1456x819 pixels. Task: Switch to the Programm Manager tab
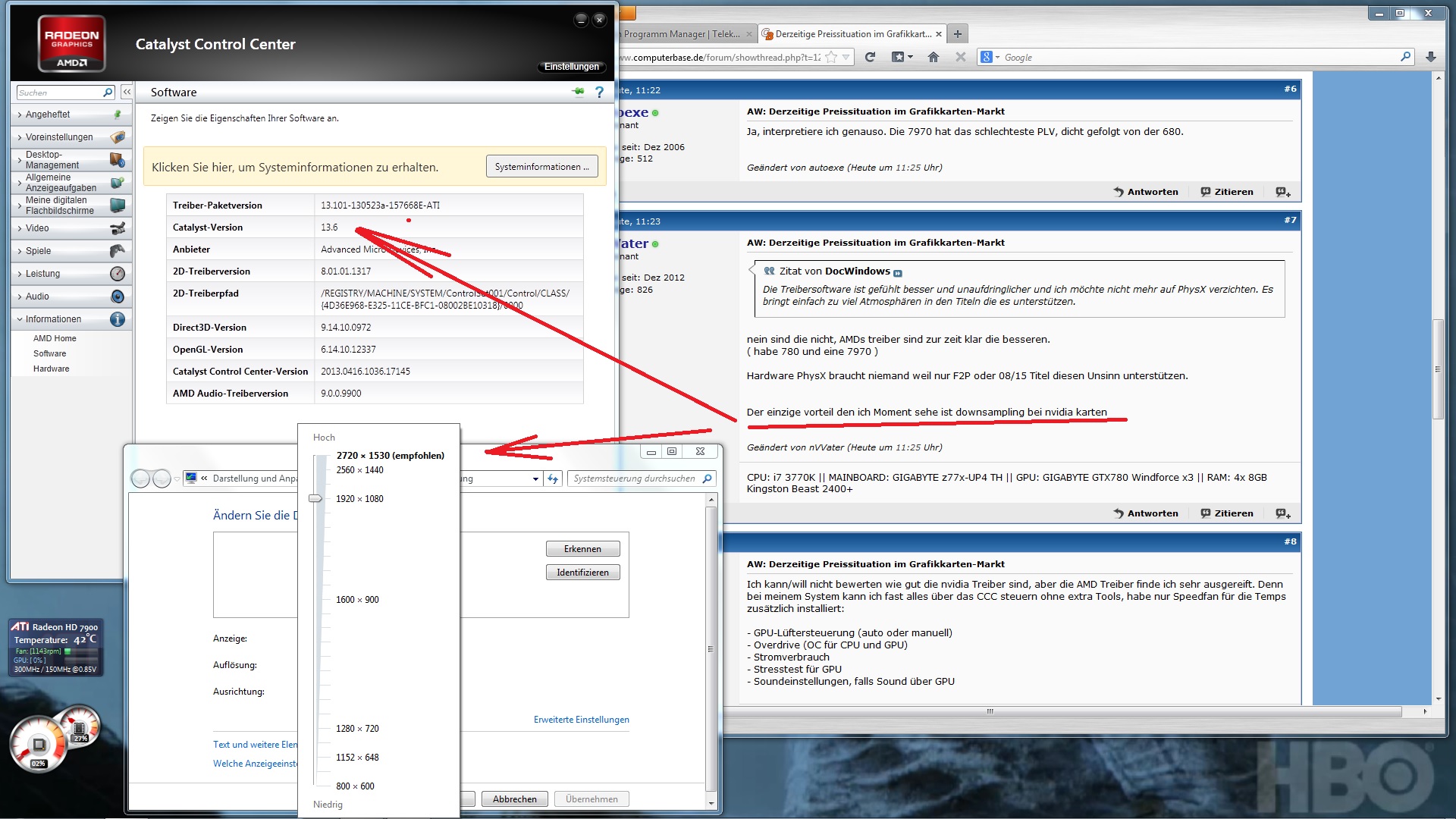tap(680, 34)
